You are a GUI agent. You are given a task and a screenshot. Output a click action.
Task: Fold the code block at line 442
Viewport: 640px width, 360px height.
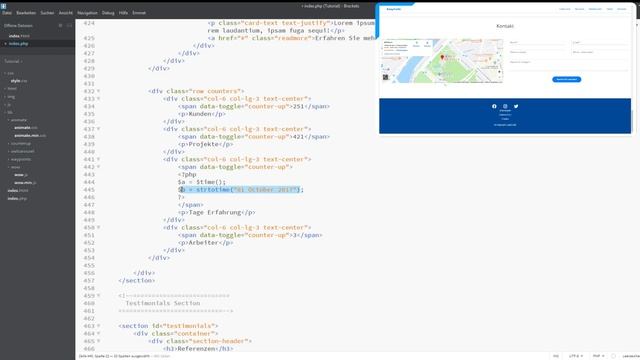(98, 167)
